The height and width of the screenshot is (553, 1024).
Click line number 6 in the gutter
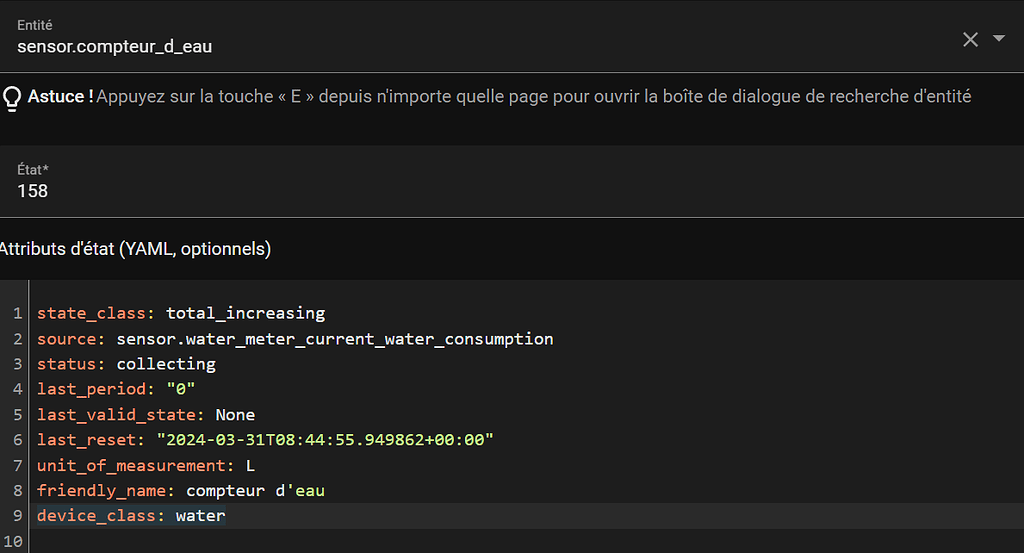point(17,440)
